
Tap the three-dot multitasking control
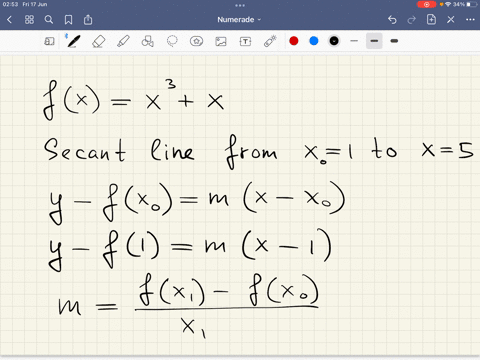tap(240, 5)
